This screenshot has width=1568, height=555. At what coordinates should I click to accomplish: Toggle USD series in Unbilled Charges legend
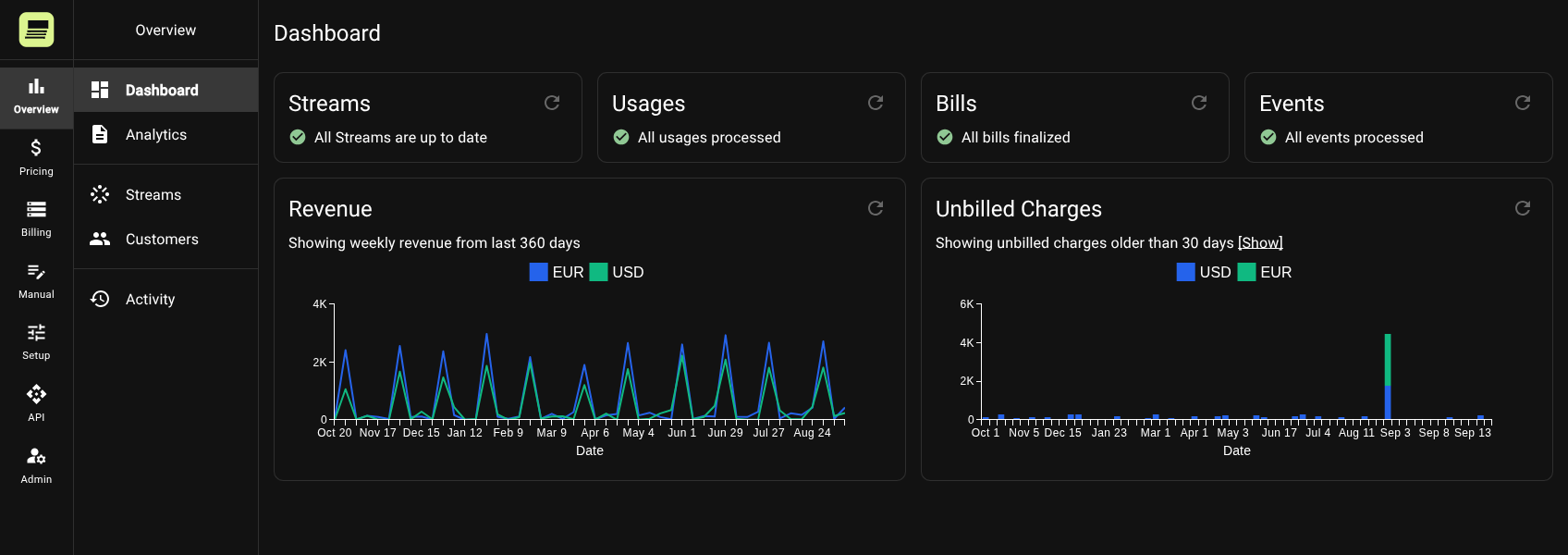1204,272
